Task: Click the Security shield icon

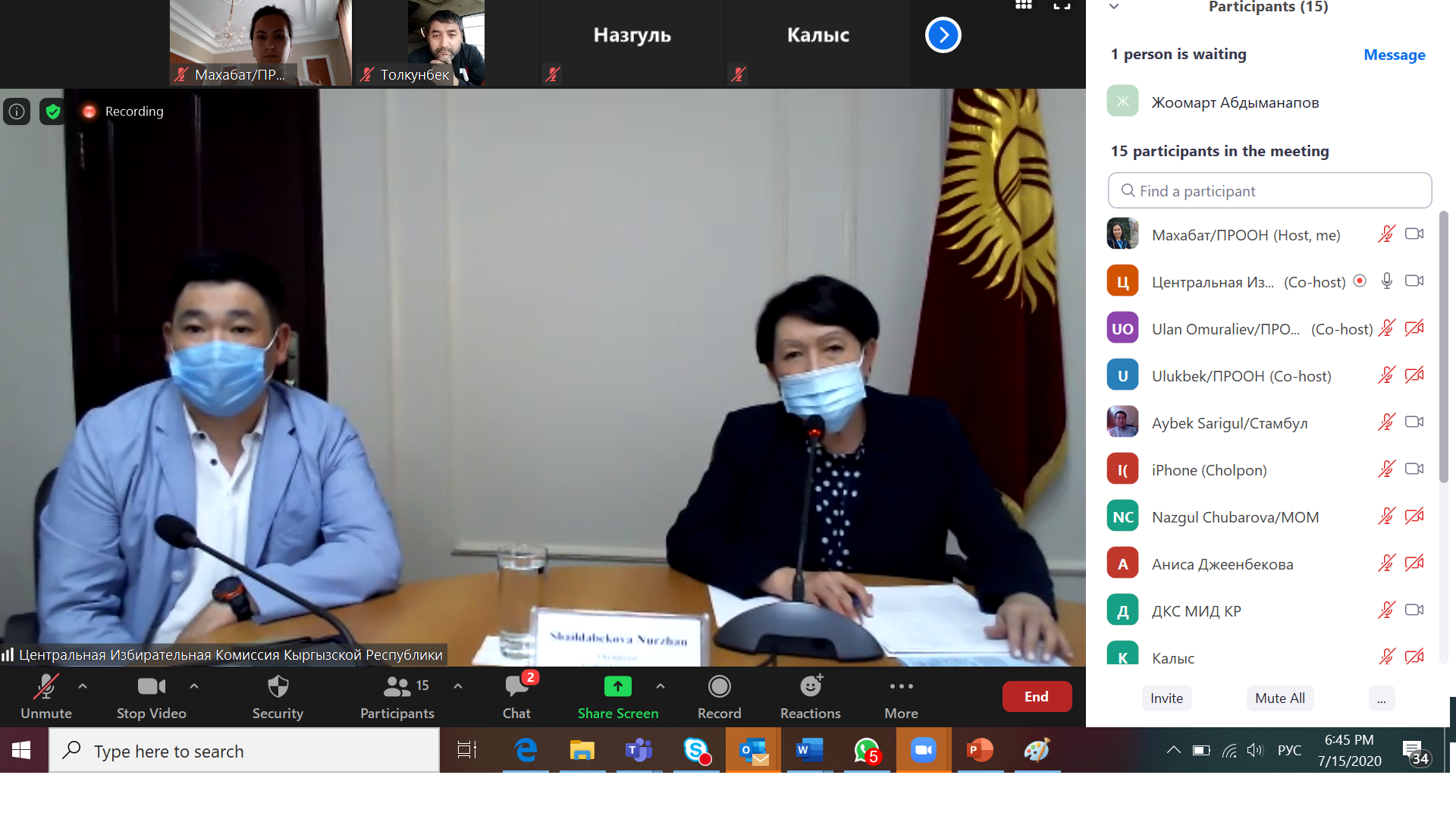Action: coord(278,687)
